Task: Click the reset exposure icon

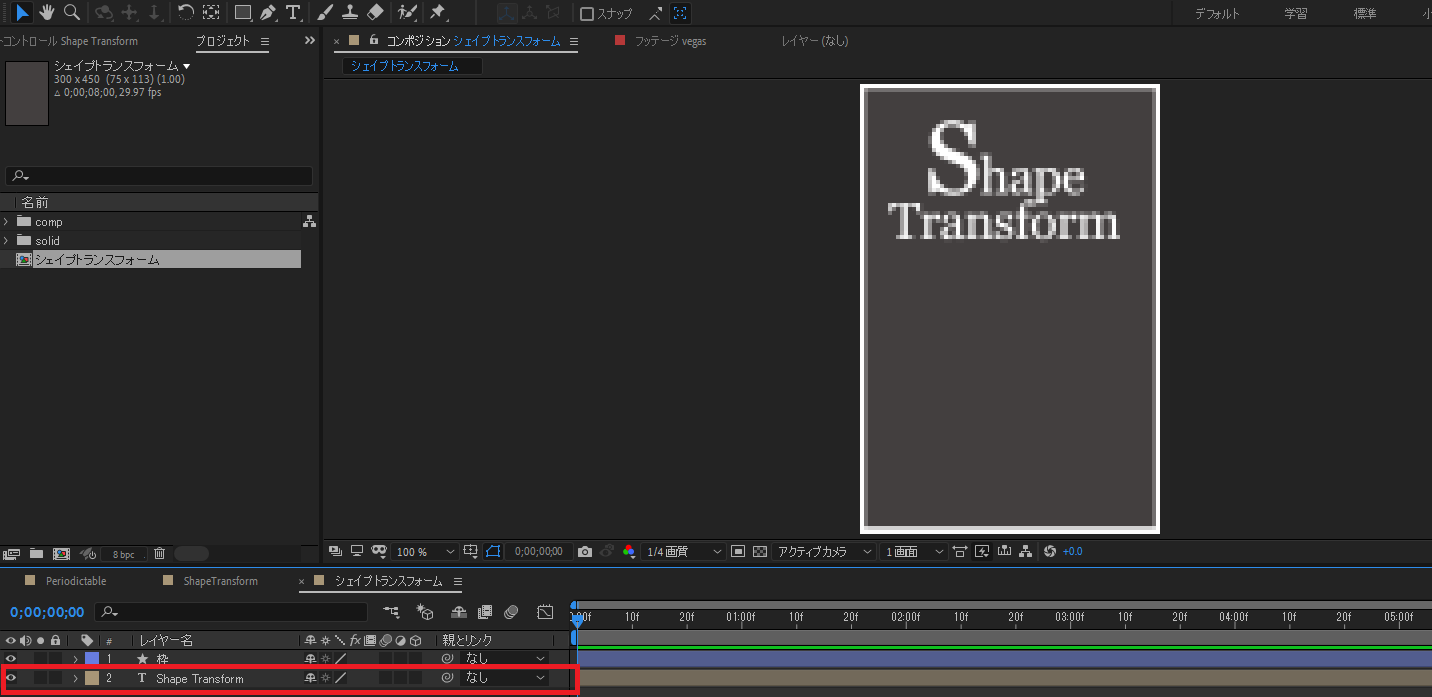Action: pos(1049,551)
